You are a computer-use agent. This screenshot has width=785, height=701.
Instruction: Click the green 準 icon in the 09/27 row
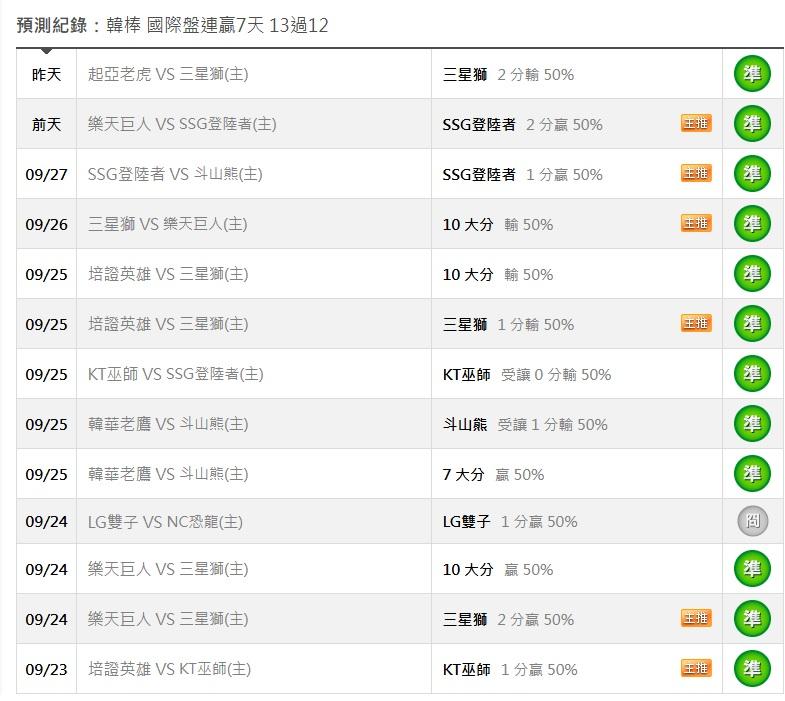(752, 174)
